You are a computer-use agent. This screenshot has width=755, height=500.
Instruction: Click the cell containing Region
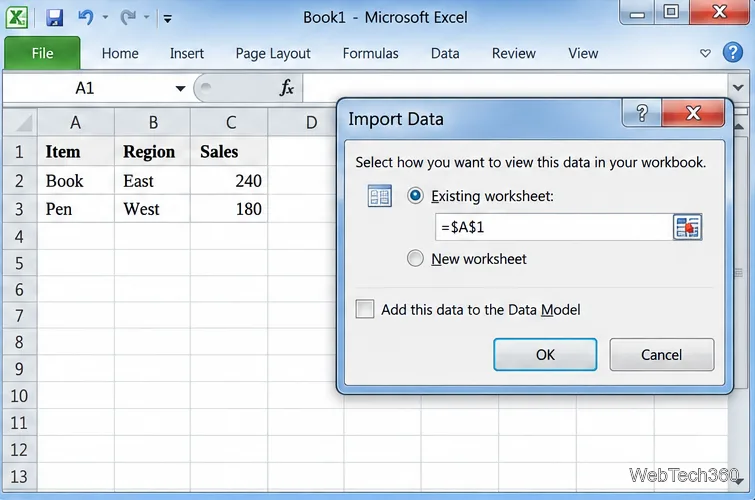153,152
